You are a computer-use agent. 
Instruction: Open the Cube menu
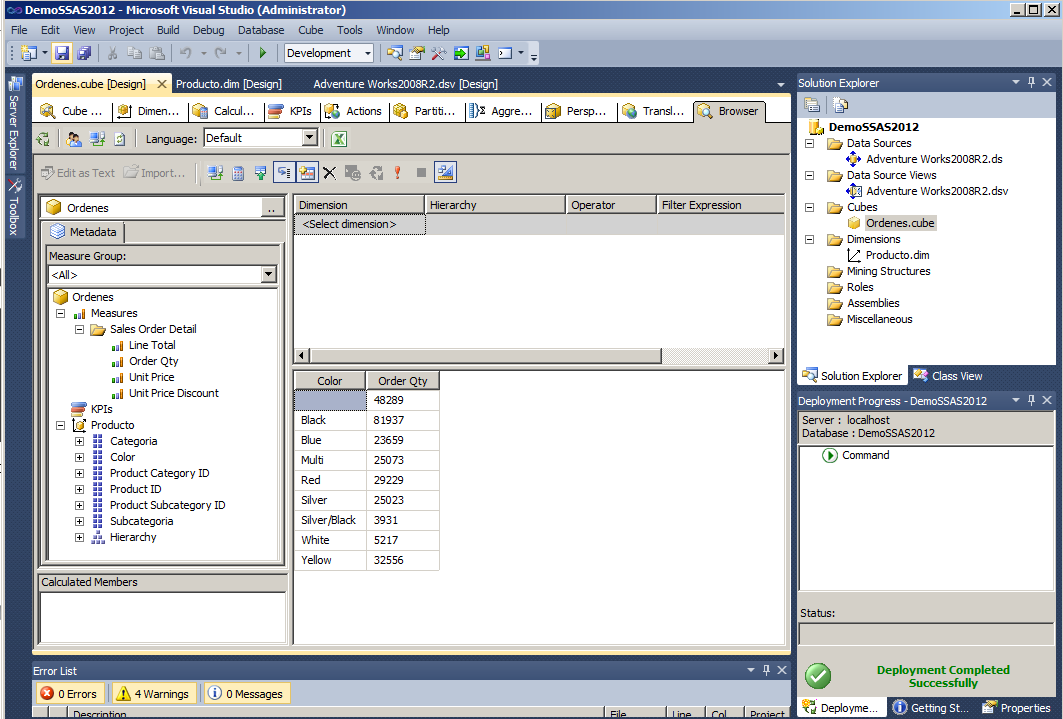point(310,30)
